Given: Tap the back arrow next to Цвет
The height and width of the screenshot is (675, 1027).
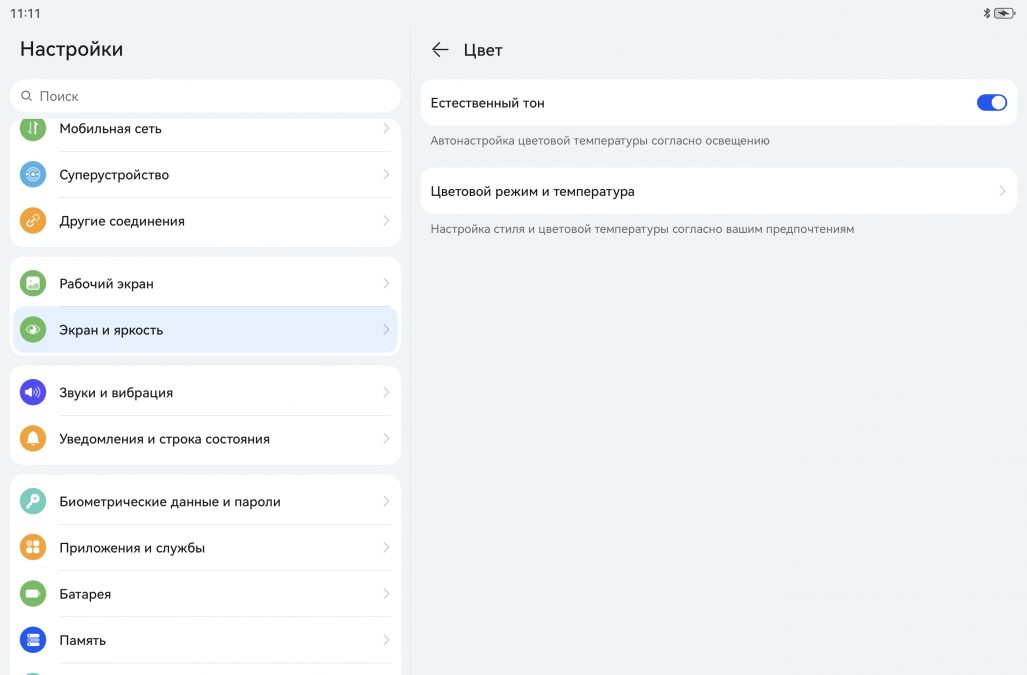Looking at the screenshot, I should (440, 50).
